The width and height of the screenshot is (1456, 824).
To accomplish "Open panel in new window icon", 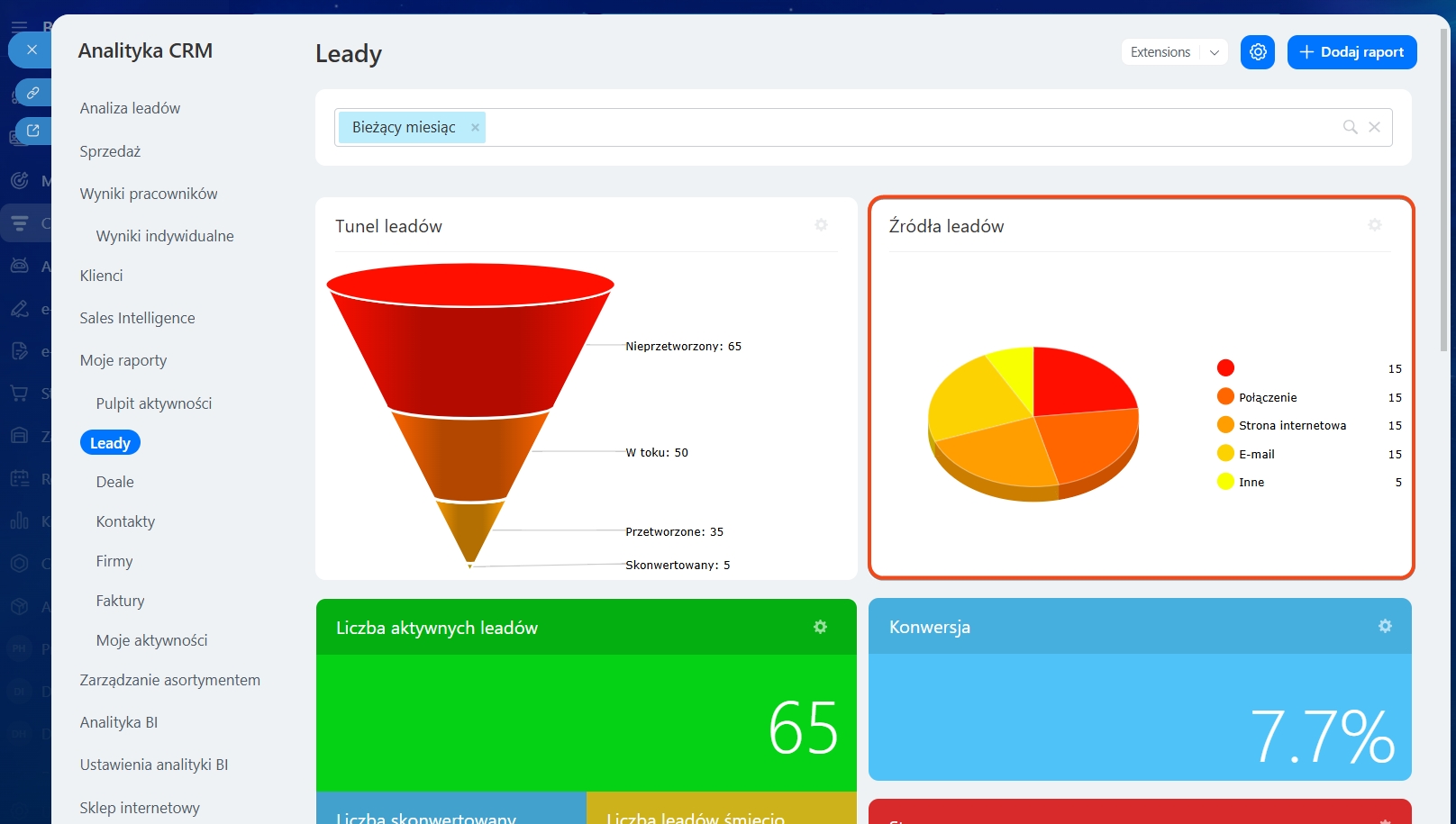I will [x=32, y=131].
